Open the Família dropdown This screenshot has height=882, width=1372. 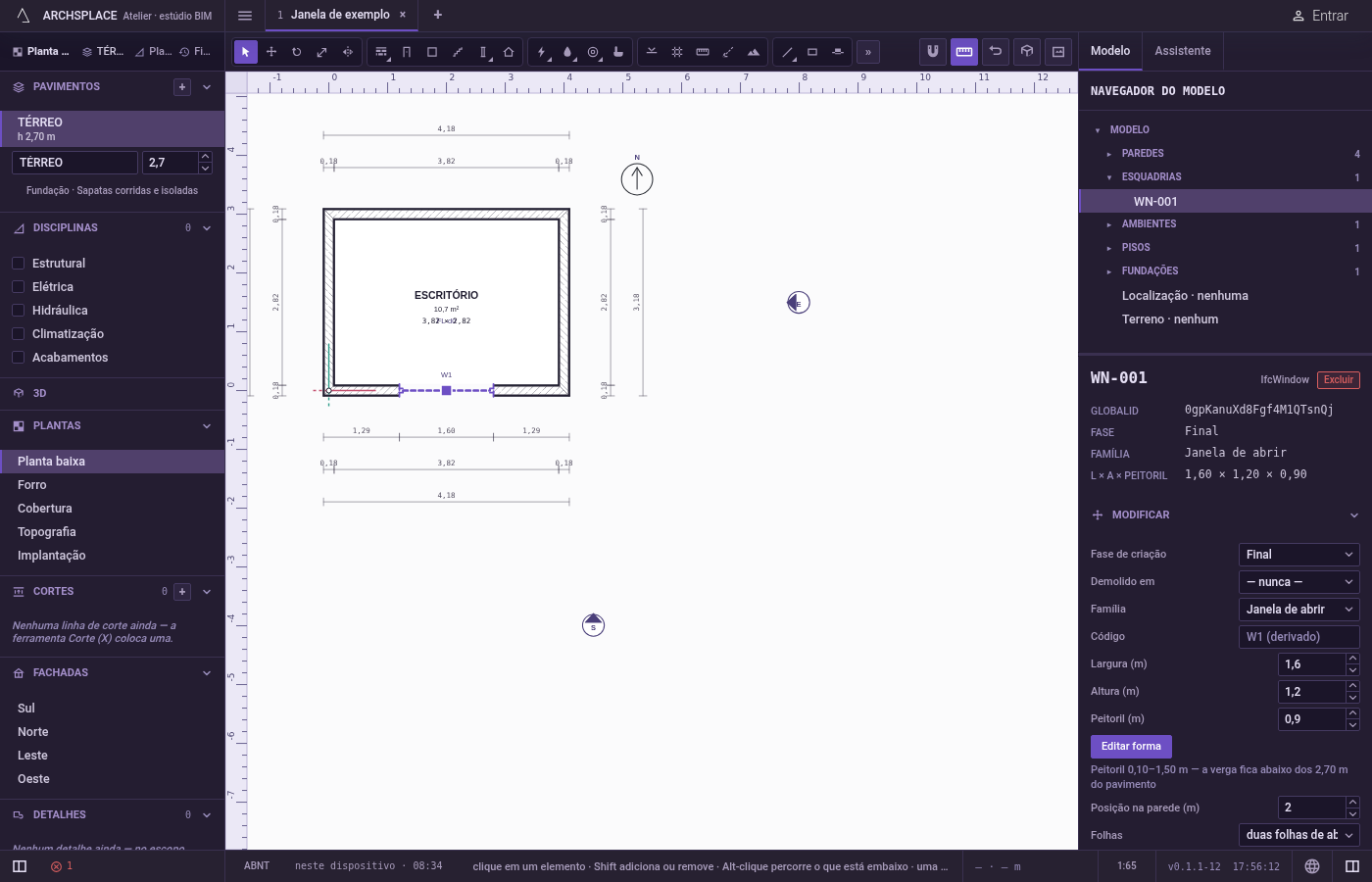click(1299, 610)
